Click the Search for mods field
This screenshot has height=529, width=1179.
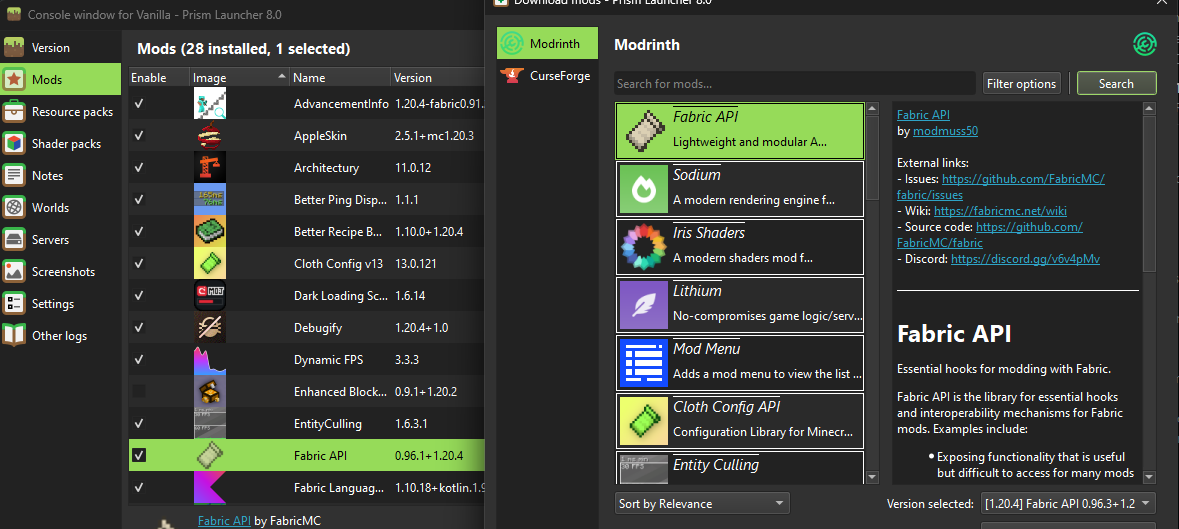[796, 83]
